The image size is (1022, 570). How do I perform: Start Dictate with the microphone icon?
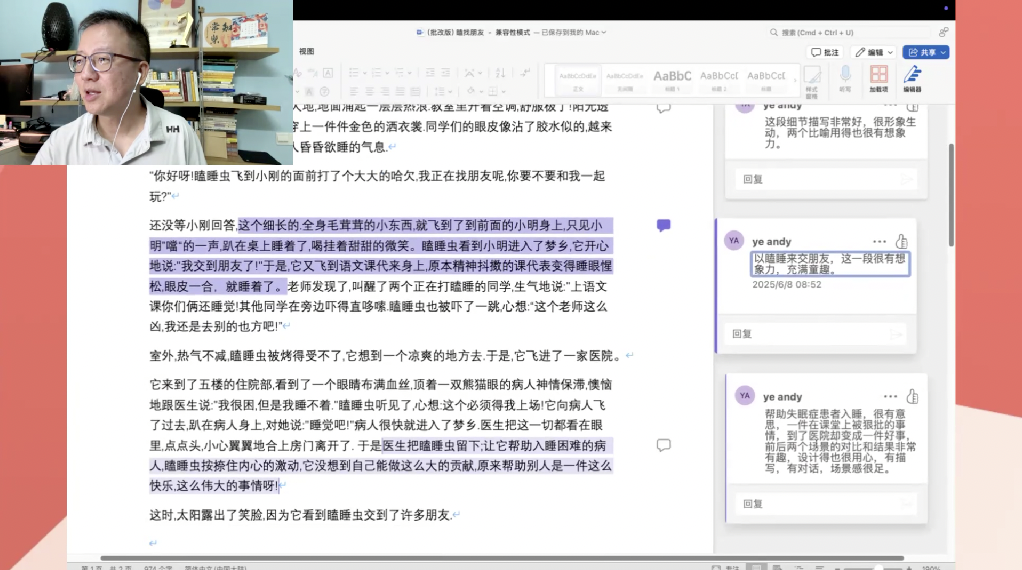(845, 77)
